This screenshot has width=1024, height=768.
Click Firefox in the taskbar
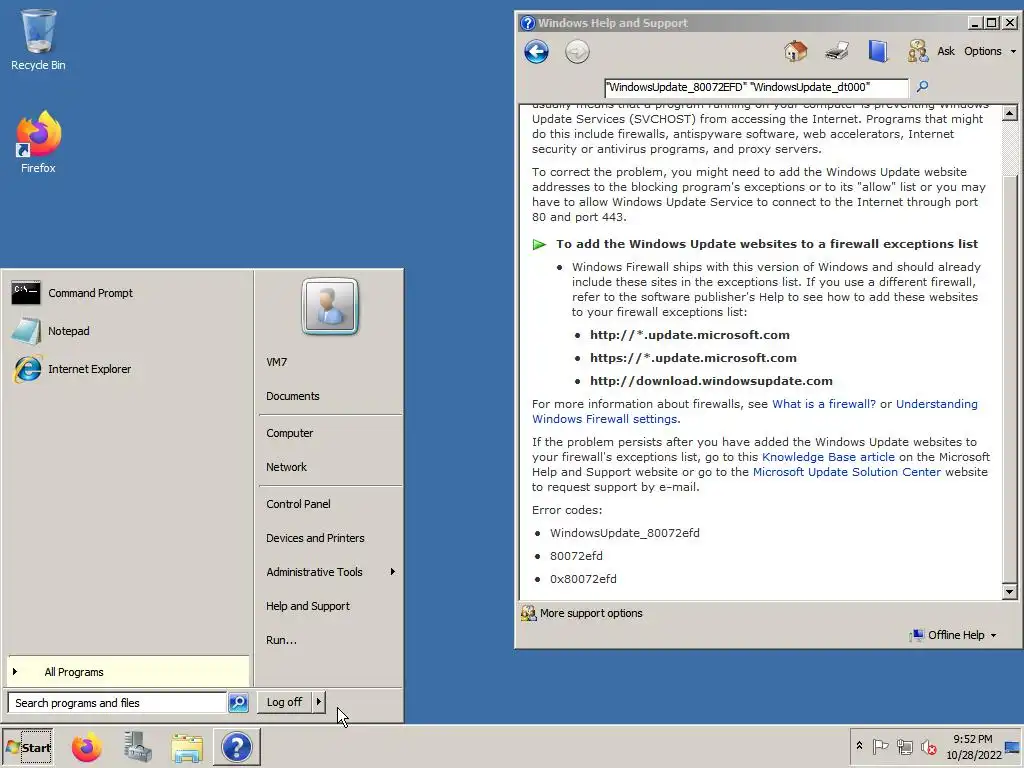[x=86, y=747]
